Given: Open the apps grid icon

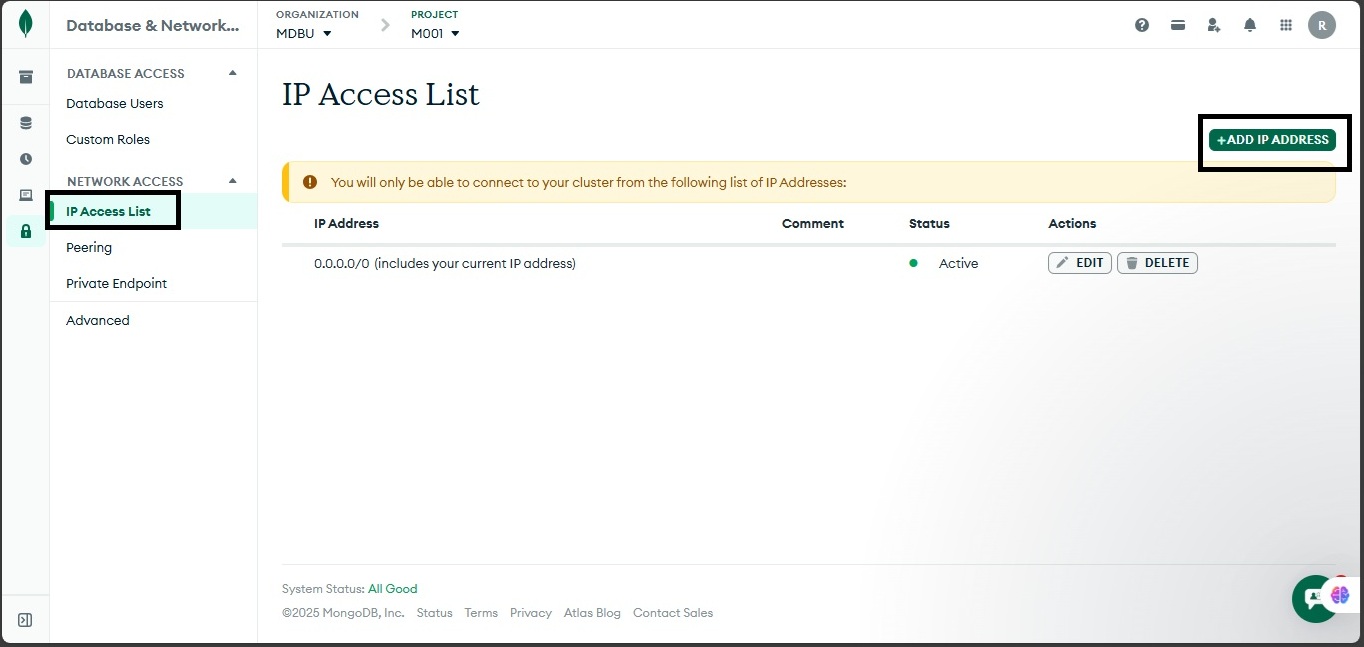Looking at the screenshot, I should pyautogui.click(x=1286, y=25).
